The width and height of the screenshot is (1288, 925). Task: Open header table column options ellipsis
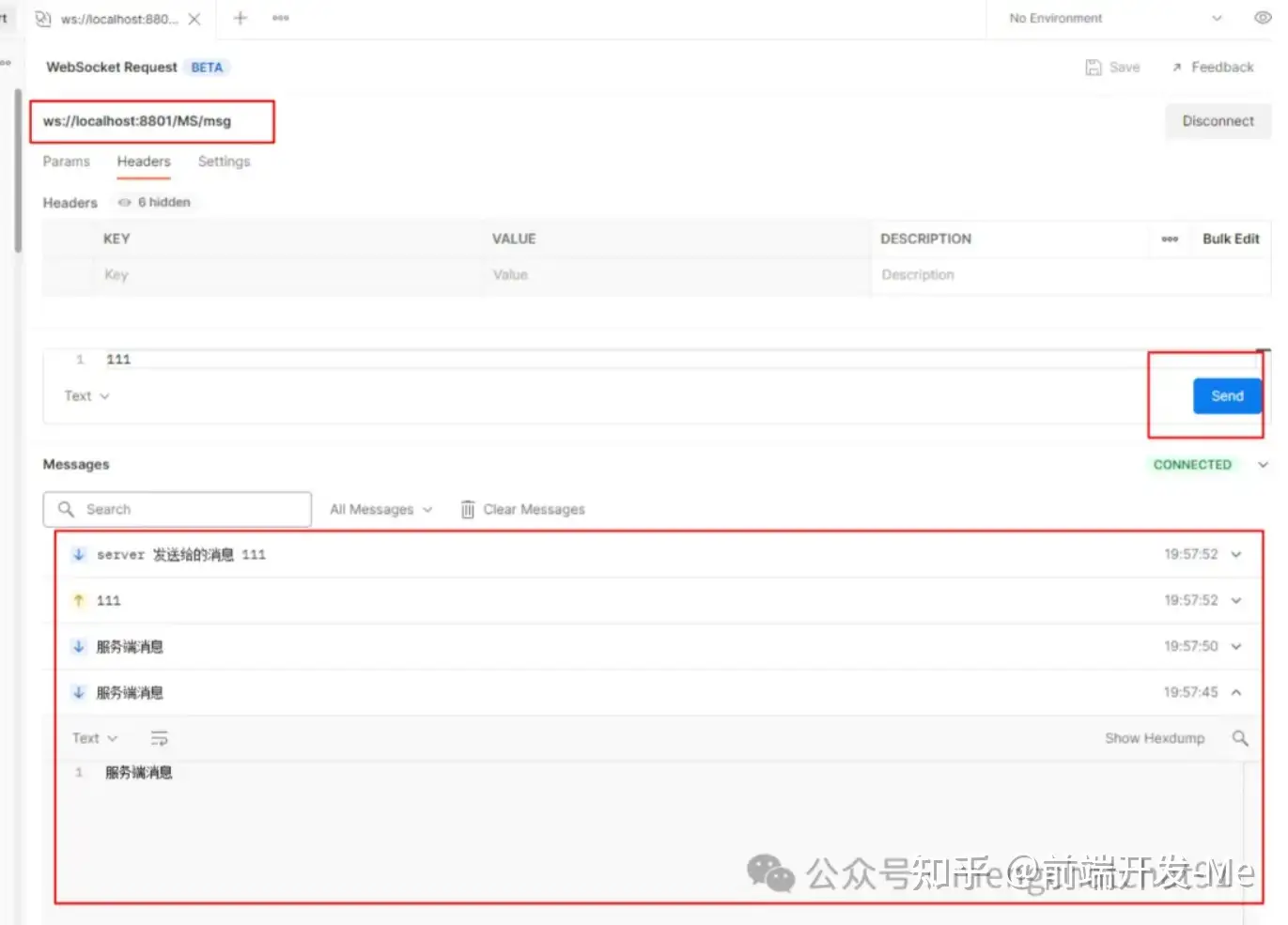click(1170, 239)
